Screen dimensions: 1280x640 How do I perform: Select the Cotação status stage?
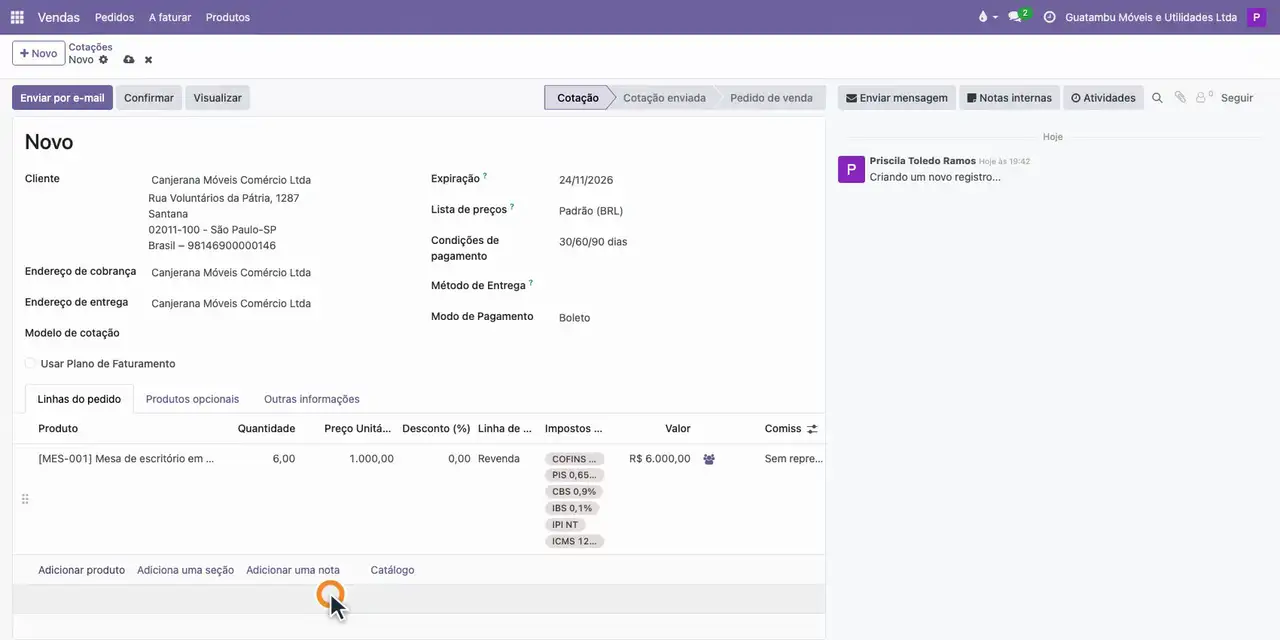pos(577,98)
